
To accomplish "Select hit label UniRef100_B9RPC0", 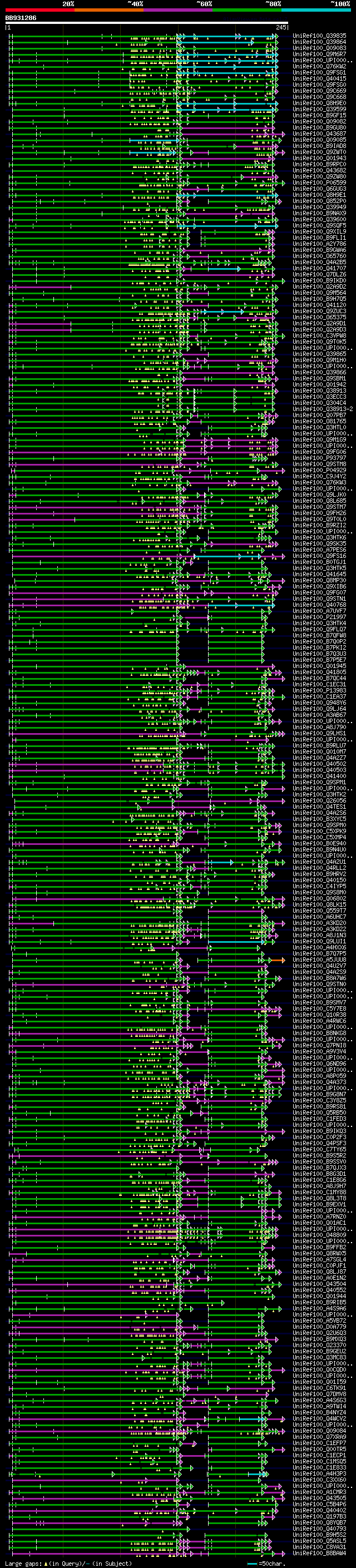I will pos(319,164).
